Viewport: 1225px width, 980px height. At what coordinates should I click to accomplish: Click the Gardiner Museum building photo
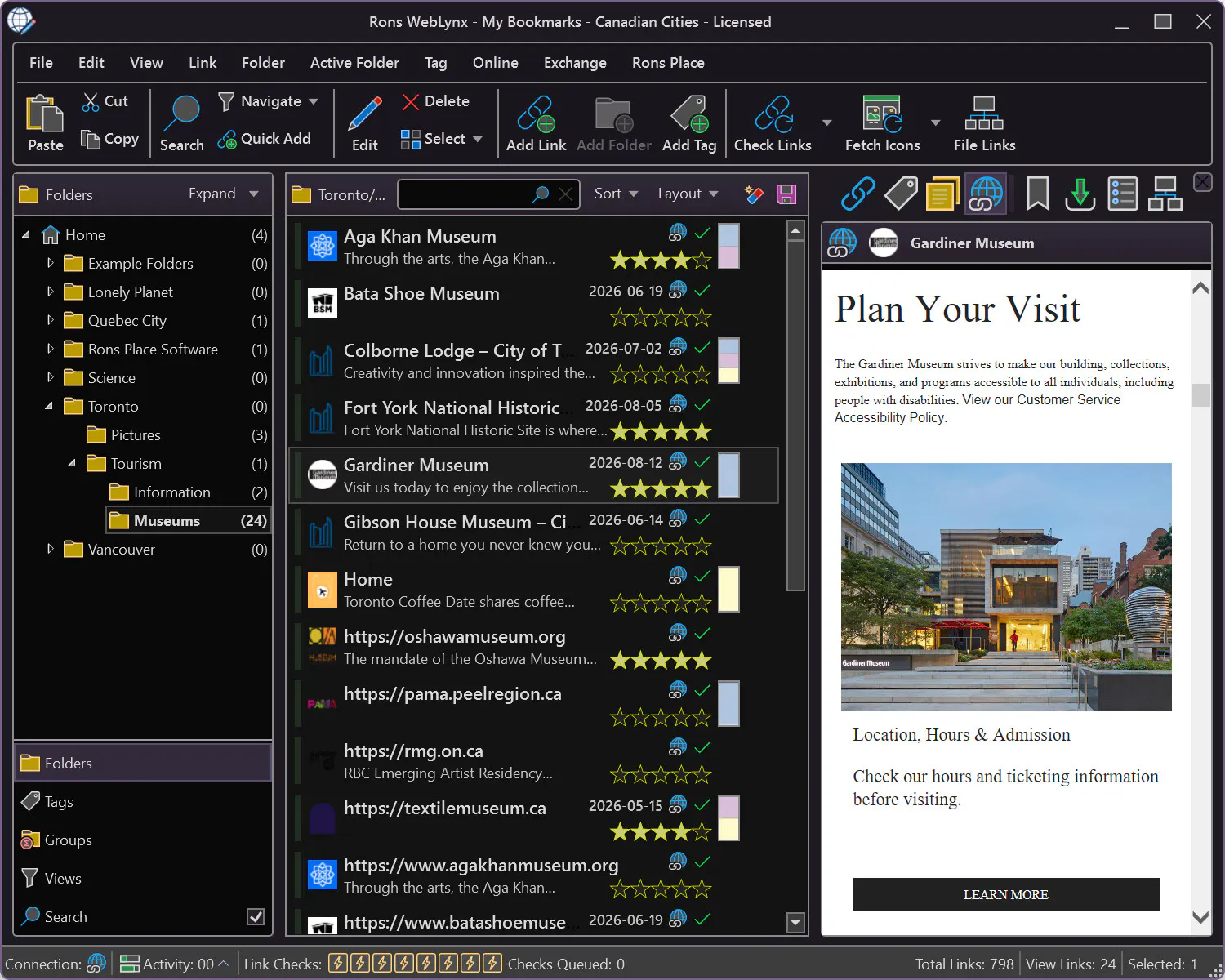(1006, 587)
